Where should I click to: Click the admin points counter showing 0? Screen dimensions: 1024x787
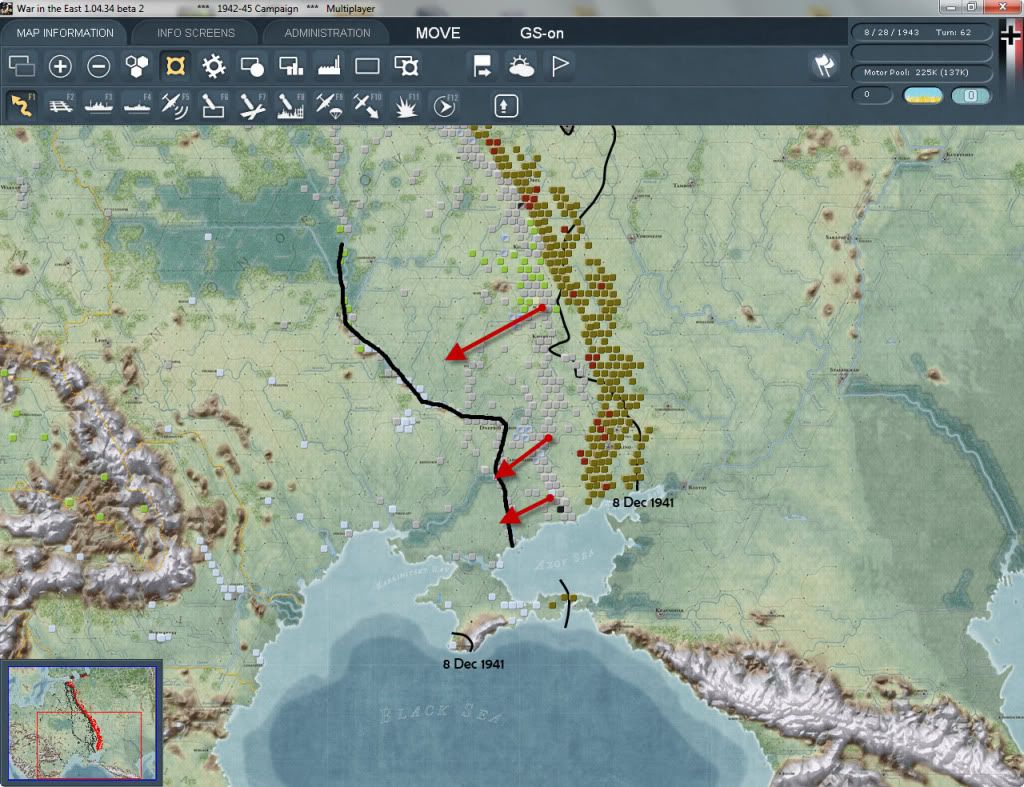click(872, 95)
